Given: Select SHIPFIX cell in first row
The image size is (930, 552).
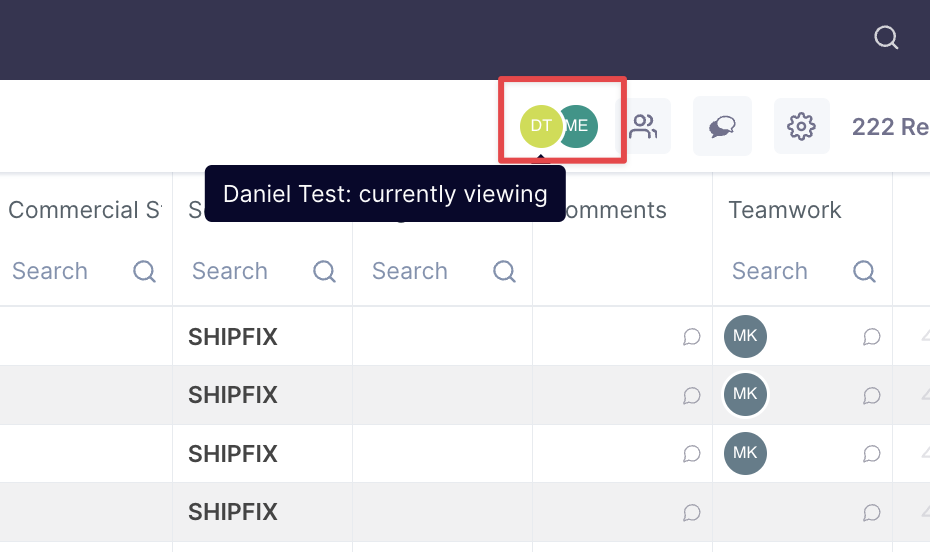Looking at the screenshot, I should (x=233, y=337).
